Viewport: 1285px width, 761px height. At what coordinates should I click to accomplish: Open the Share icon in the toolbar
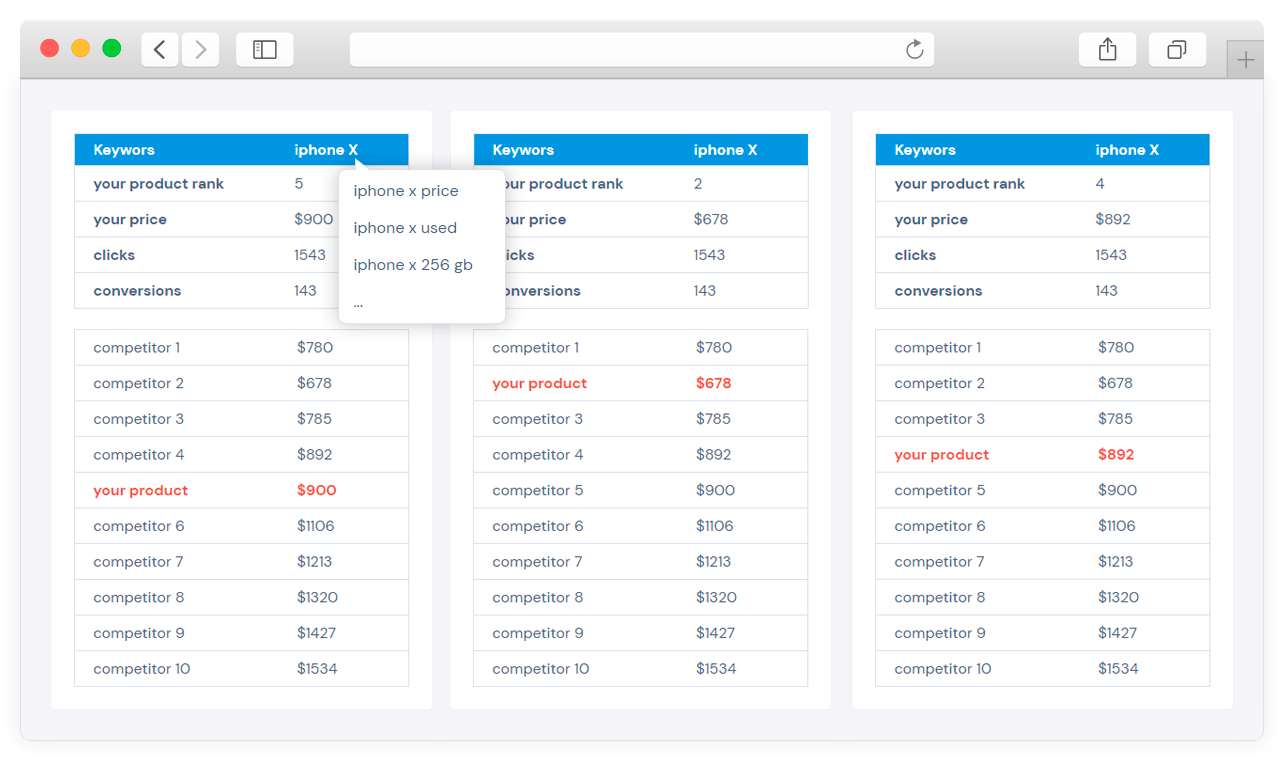tap(1107, 49)
